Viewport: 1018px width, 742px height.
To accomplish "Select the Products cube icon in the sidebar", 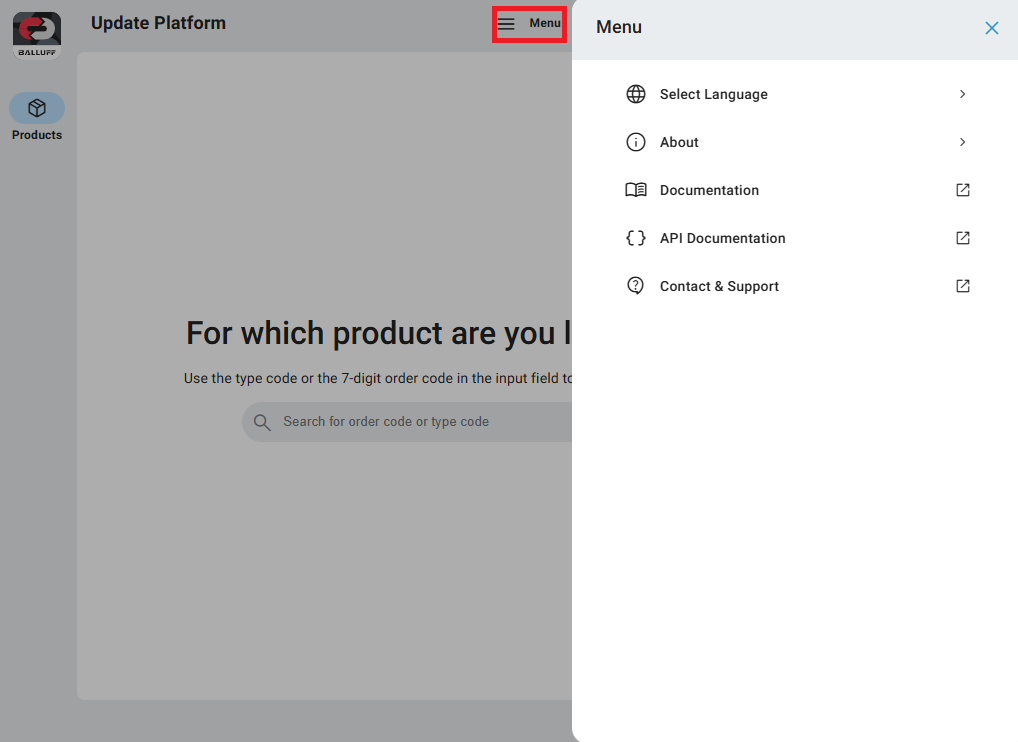I will (37, 108).
